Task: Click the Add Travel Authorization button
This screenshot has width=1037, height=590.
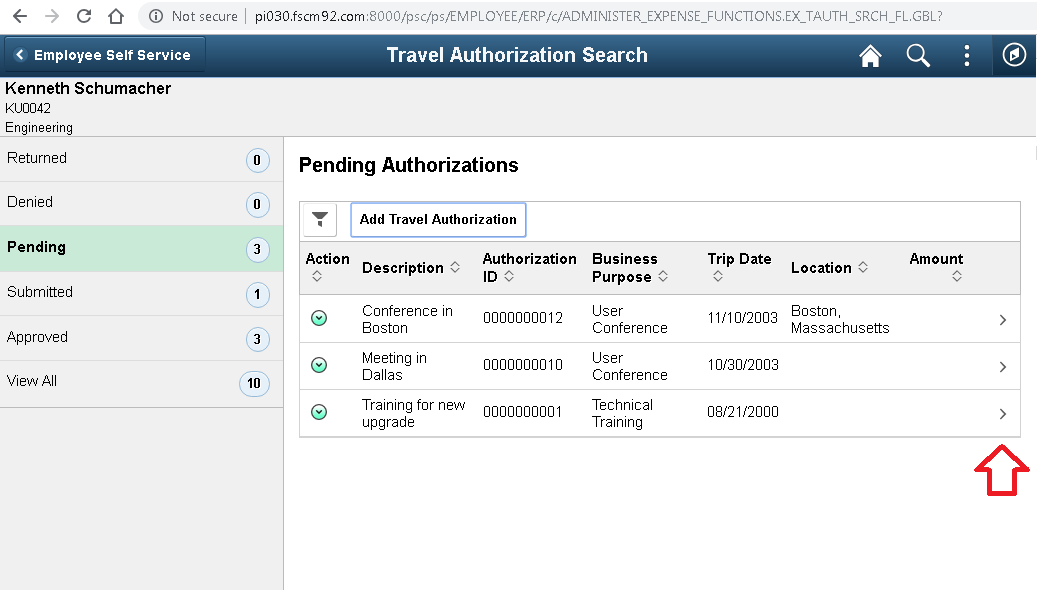Action: click(x=437, y=219)
